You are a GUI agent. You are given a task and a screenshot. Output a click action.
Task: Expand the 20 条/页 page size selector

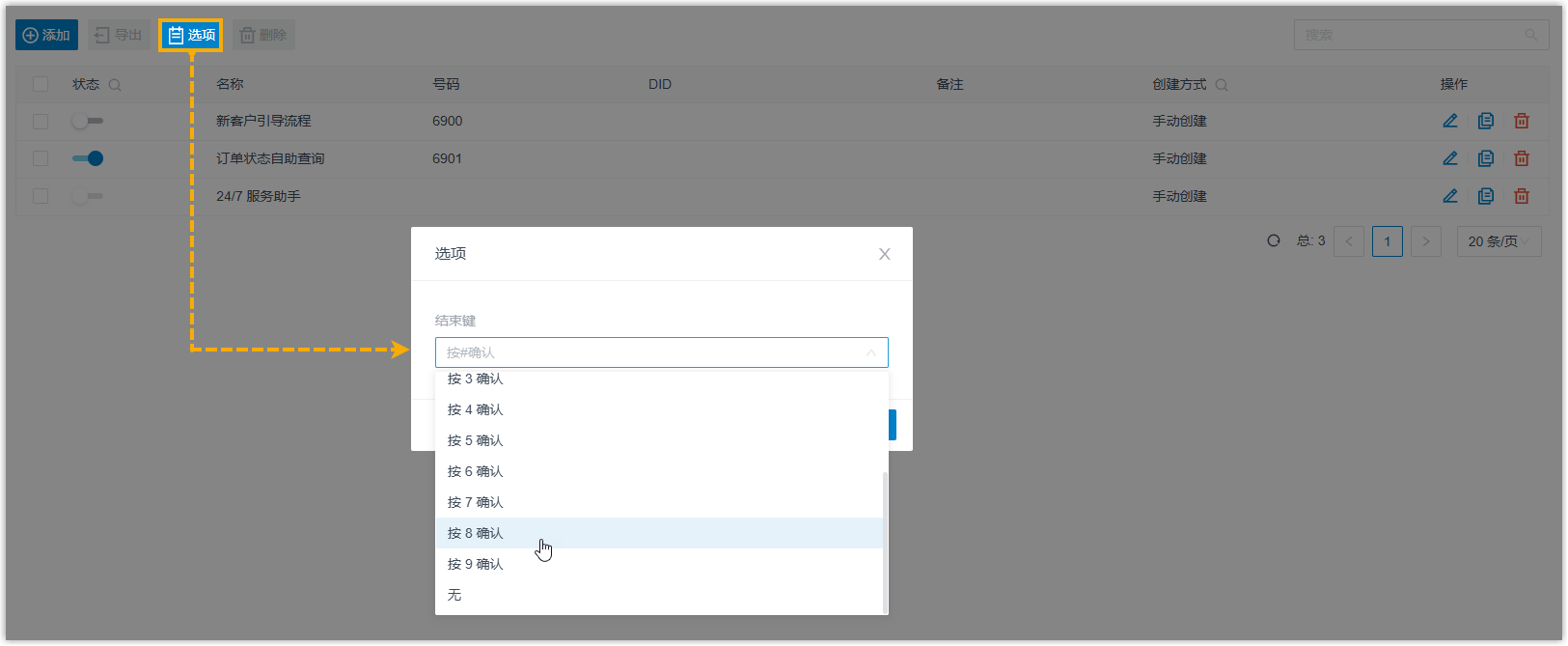click(x=1498, y=241)
